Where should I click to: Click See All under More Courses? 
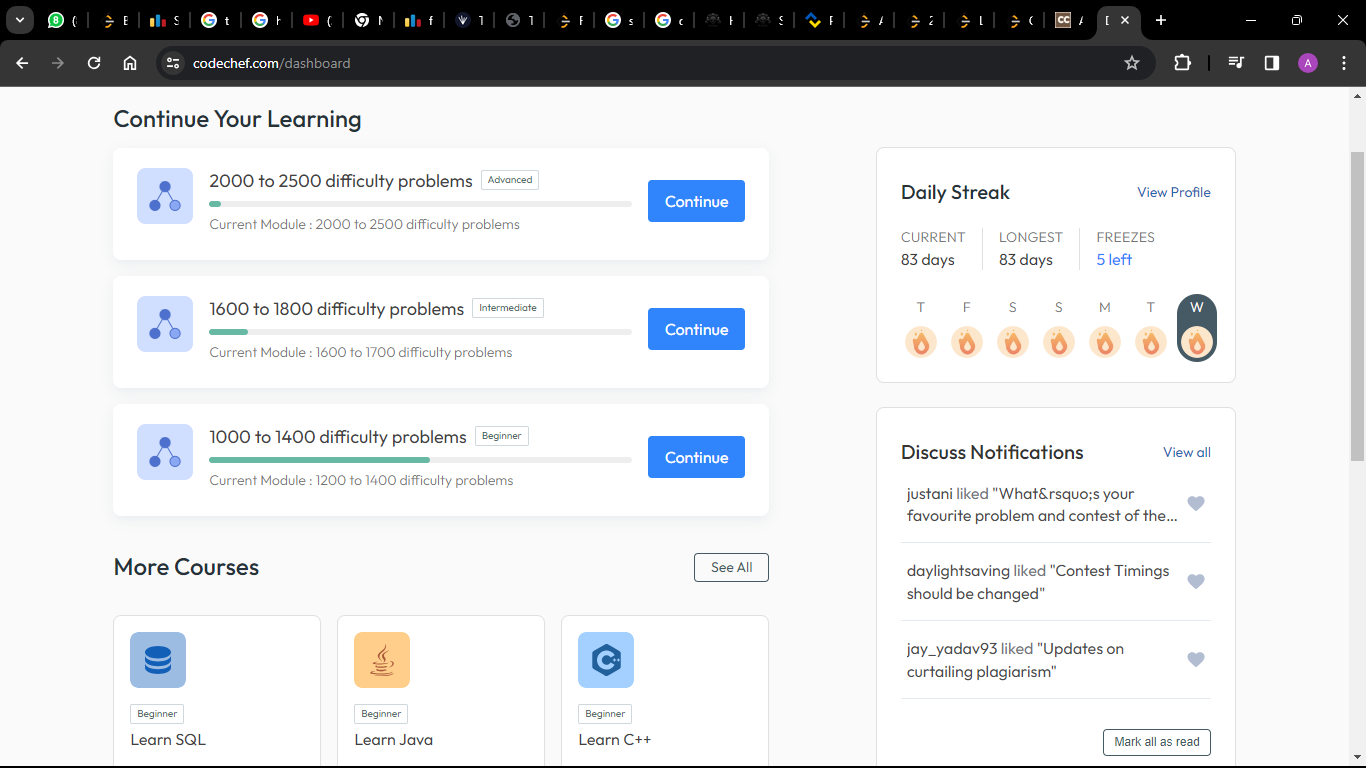pos(731,567)
